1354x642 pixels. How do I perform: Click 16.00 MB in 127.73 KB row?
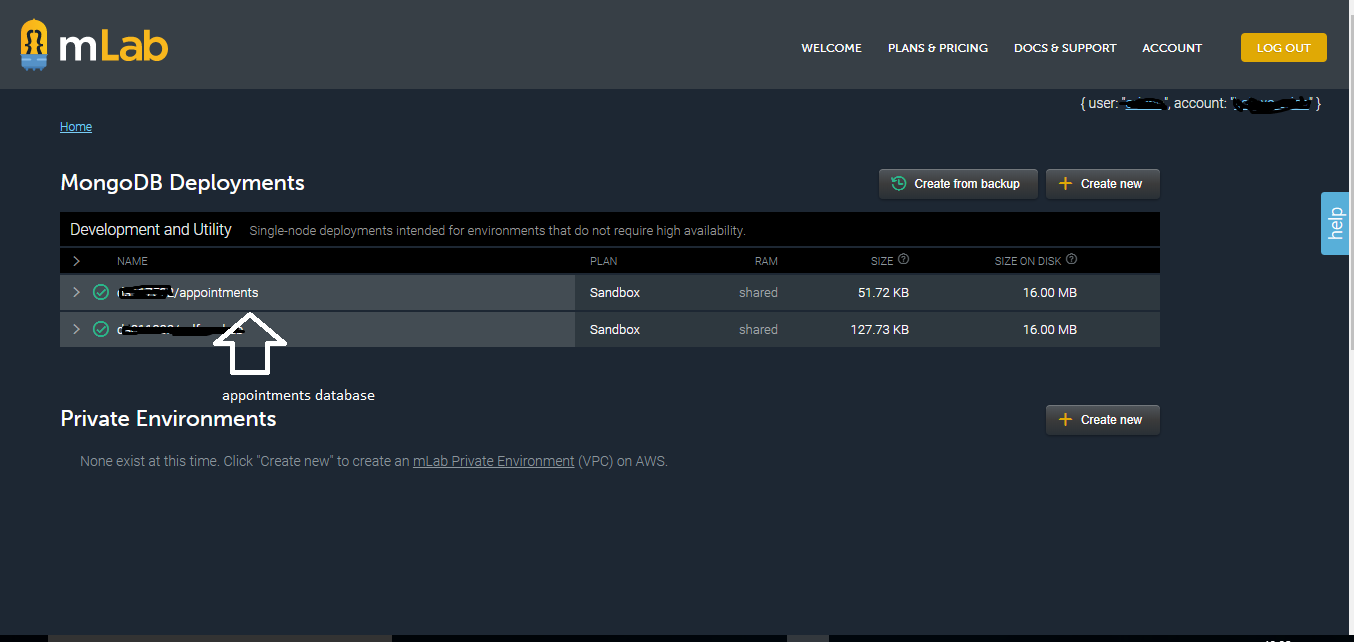(x=1050, y=329)
